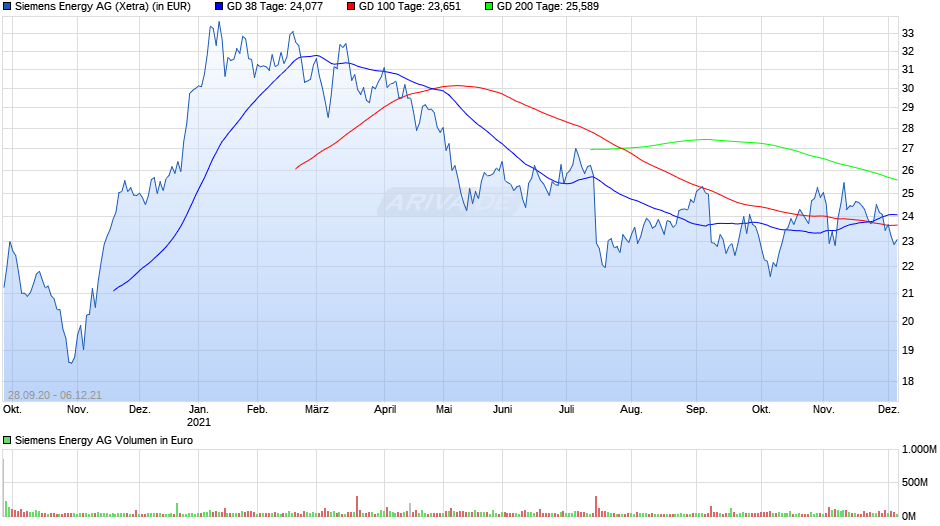Click the '500M' volume axis label
Screen dimensions: 940x526
(914, 483)
